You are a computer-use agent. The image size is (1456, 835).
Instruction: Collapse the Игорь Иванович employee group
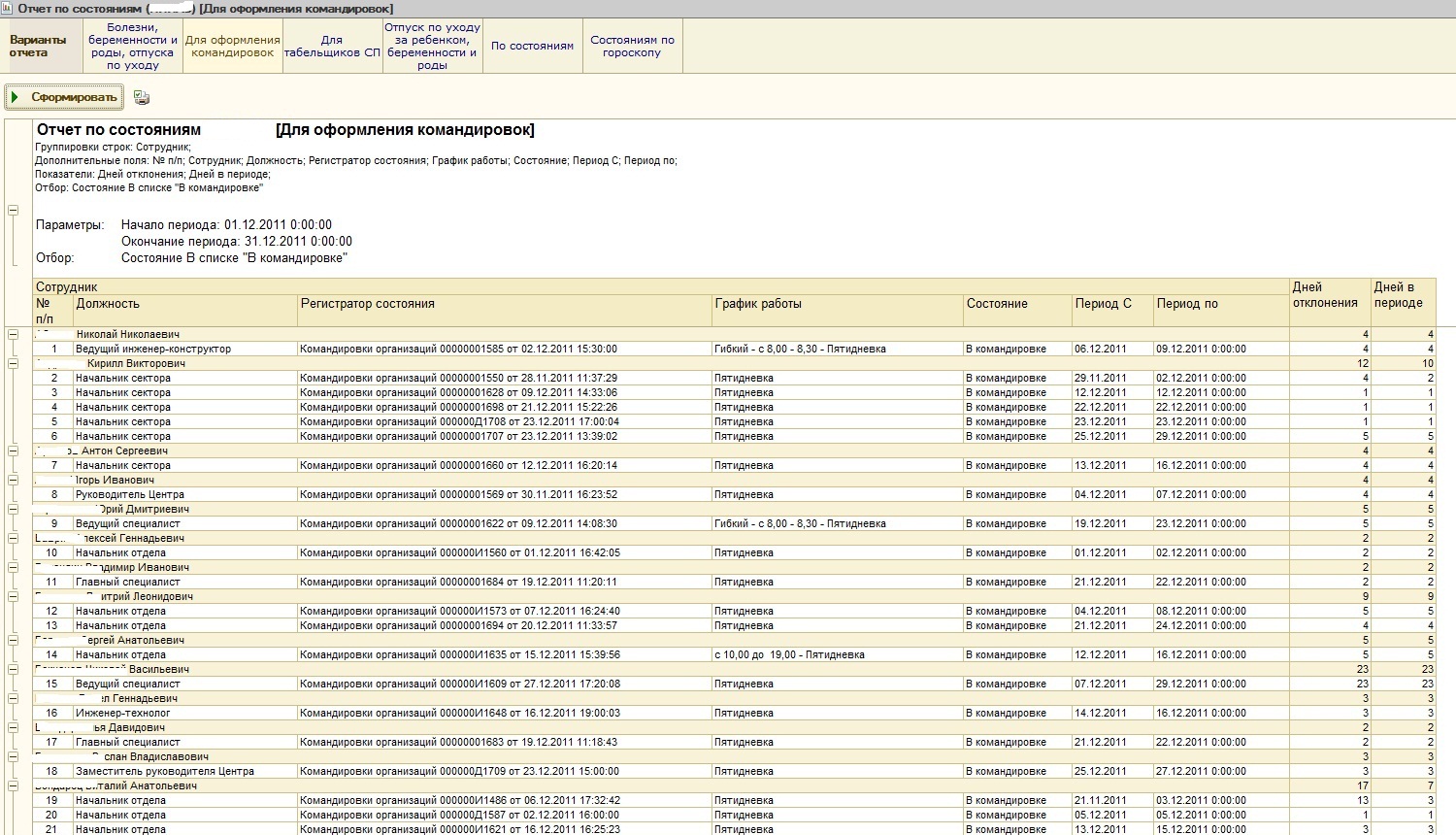14,480
